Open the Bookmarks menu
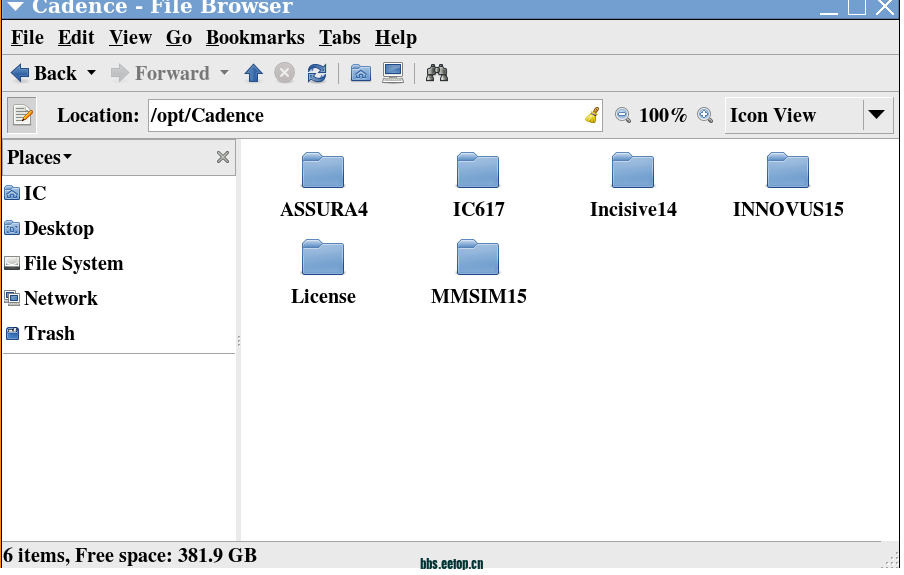 pyautogui.click(x=255, y=38)
